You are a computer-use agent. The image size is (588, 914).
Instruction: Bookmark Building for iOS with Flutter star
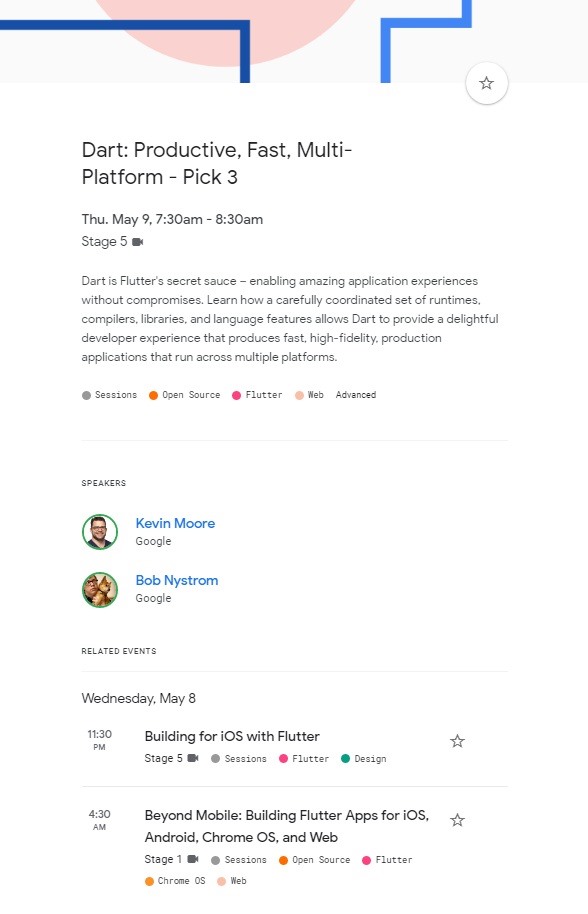click(457, 741)
